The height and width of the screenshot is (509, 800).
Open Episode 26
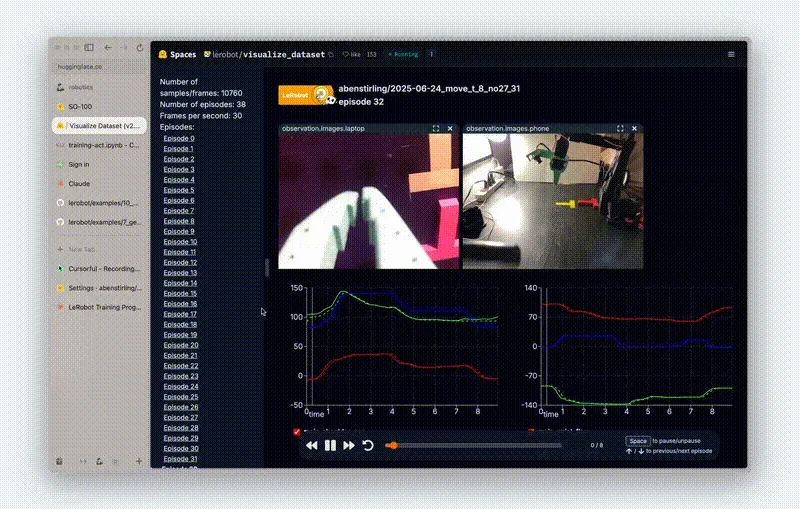point(181,407)
